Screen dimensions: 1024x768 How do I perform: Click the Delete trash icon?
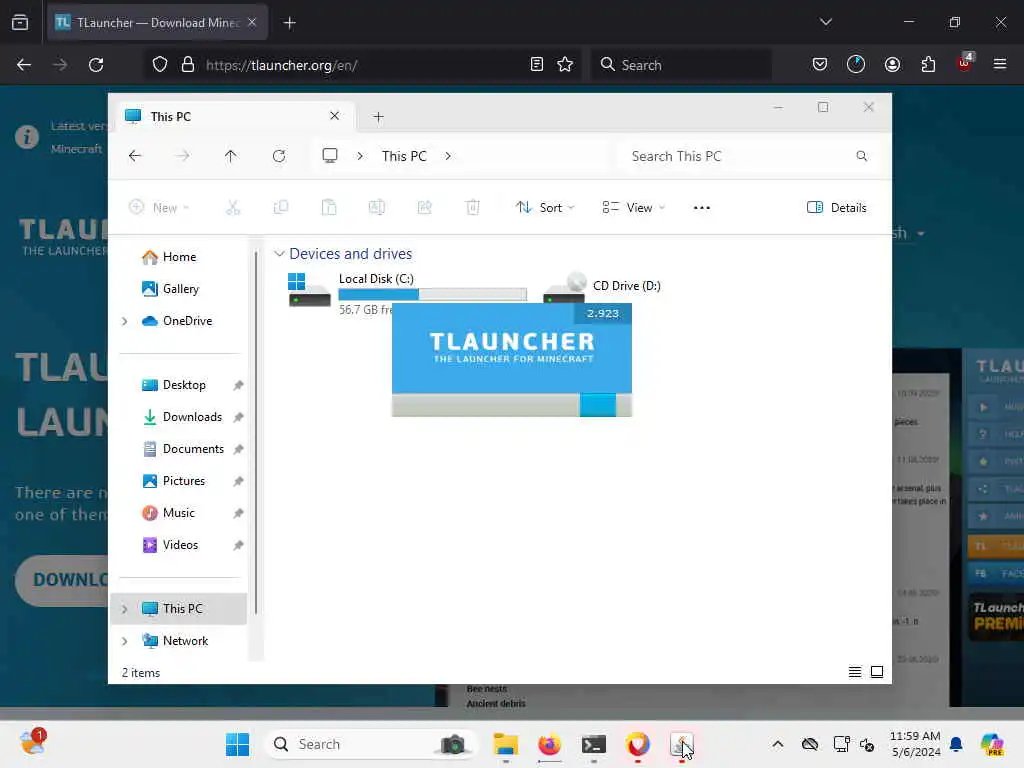(473, 208)
